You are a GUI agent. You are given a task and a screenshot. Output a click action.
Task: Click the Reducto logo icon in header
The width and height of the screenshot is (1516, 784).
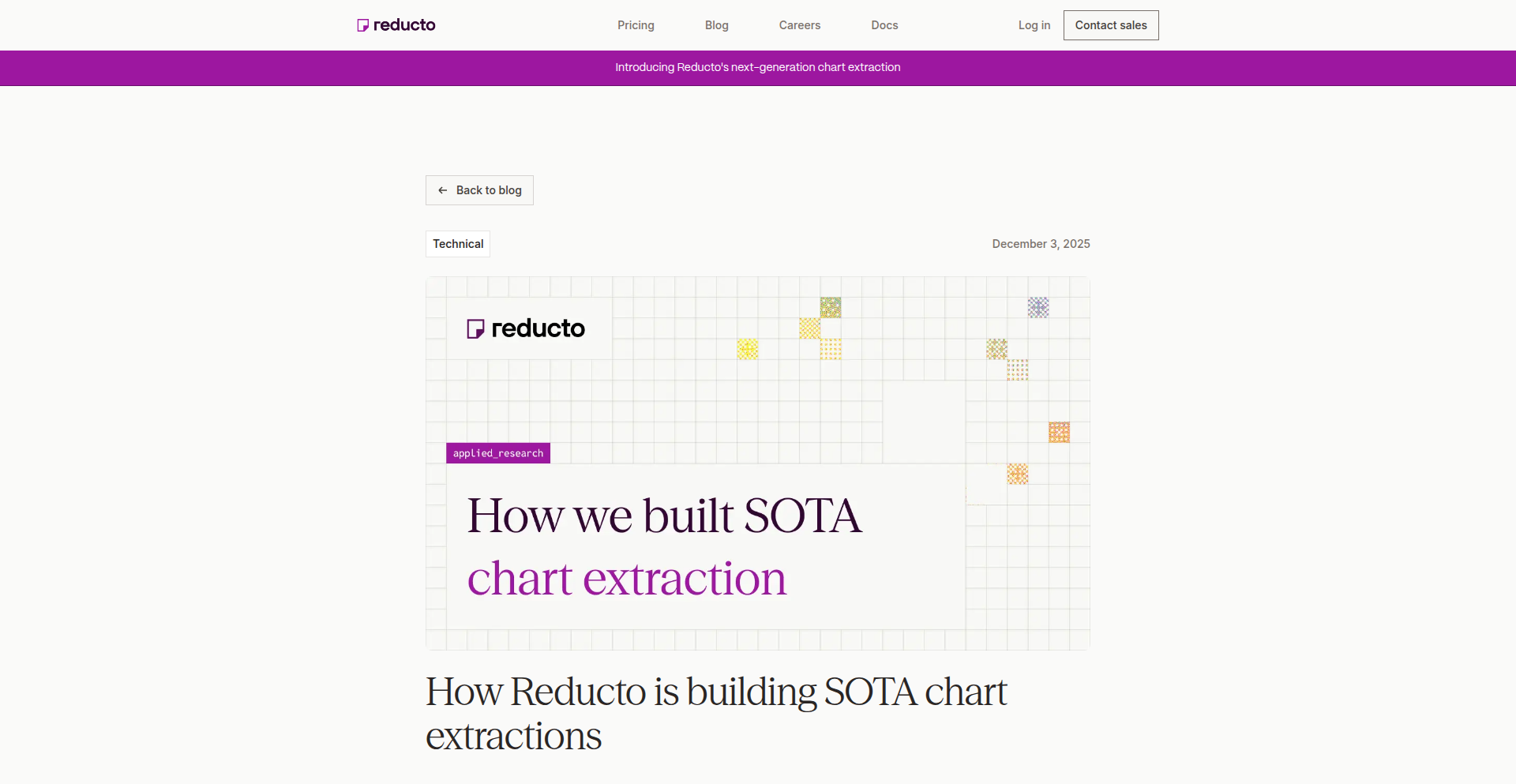coord(362,25)
